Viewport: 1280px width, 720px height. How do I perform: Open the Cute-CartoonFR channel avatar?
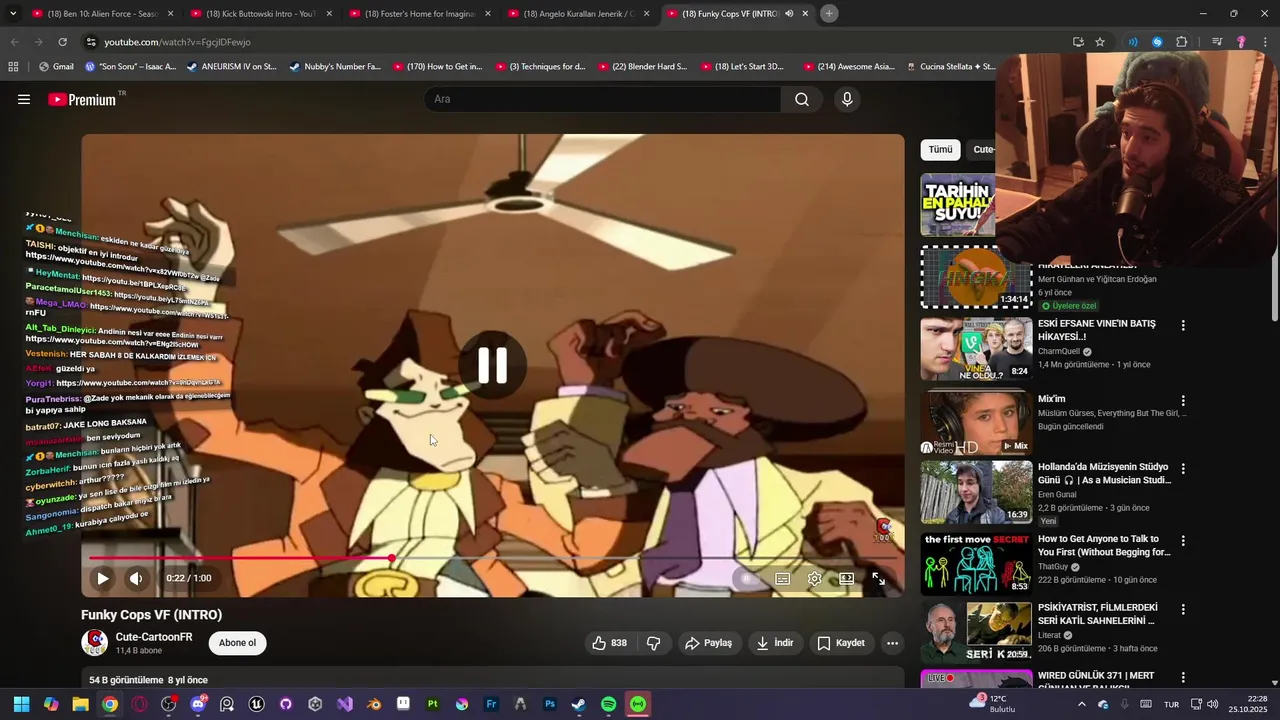(x=95, y=642)
